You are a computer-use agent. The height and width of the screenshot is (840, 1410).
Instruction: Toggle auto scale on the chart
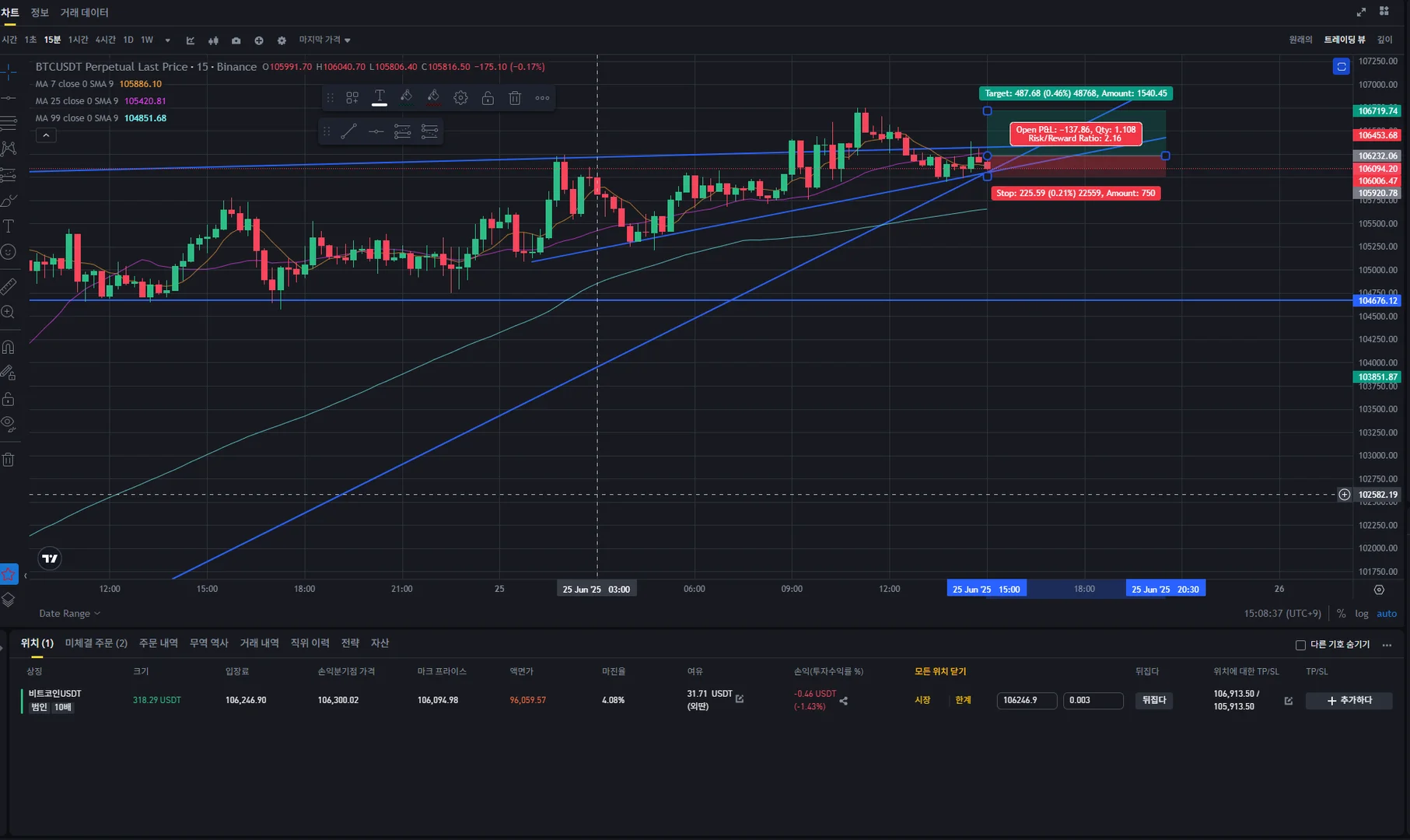pos(1387,614)
